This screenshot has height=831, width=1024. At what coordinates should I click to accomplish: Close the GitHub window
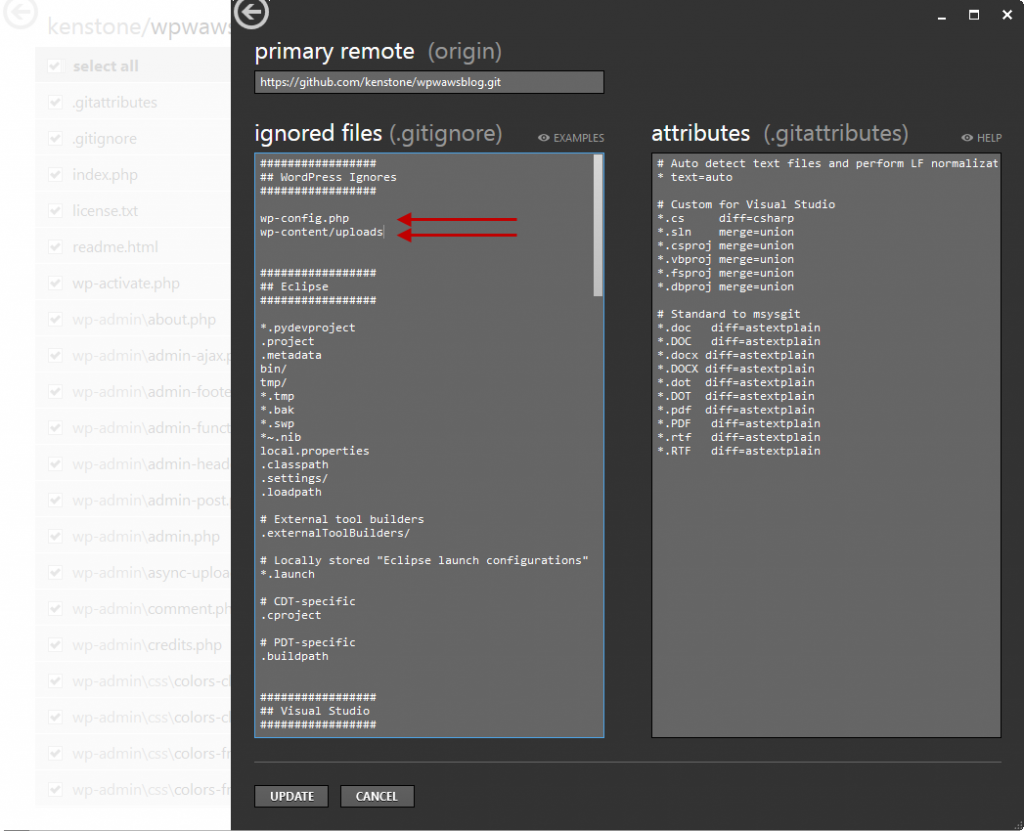tap(1006, 15)
